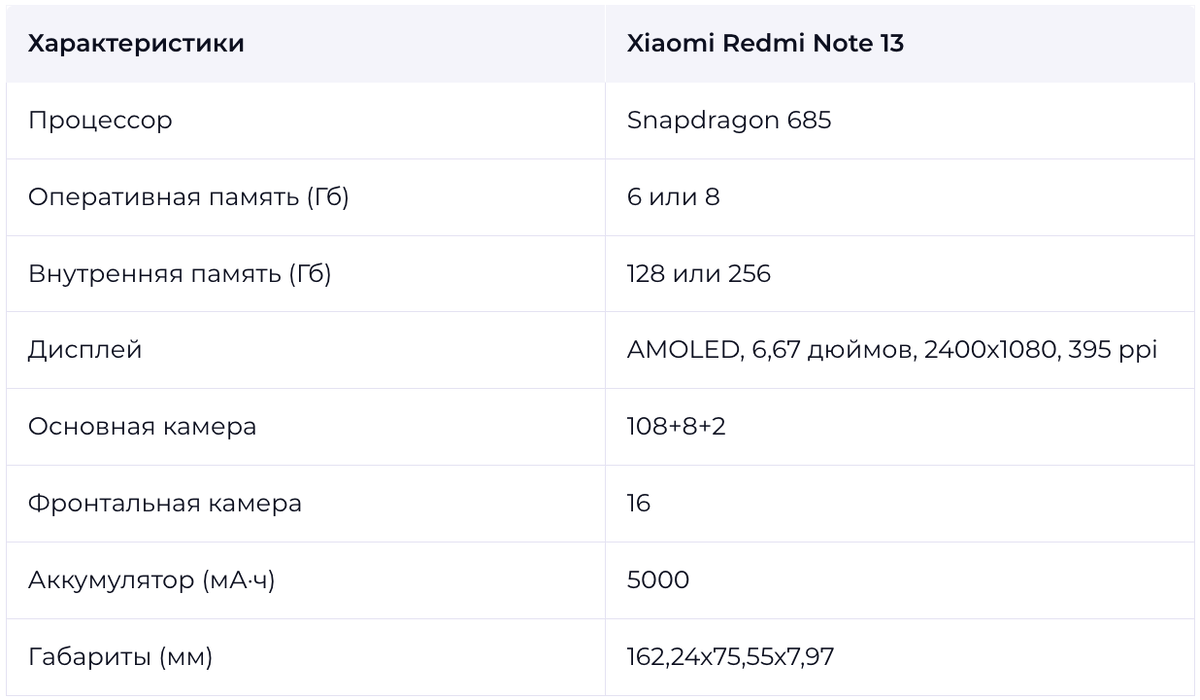
Task: Select Оперативная память (Гб) label
Action: coord(188,197)
